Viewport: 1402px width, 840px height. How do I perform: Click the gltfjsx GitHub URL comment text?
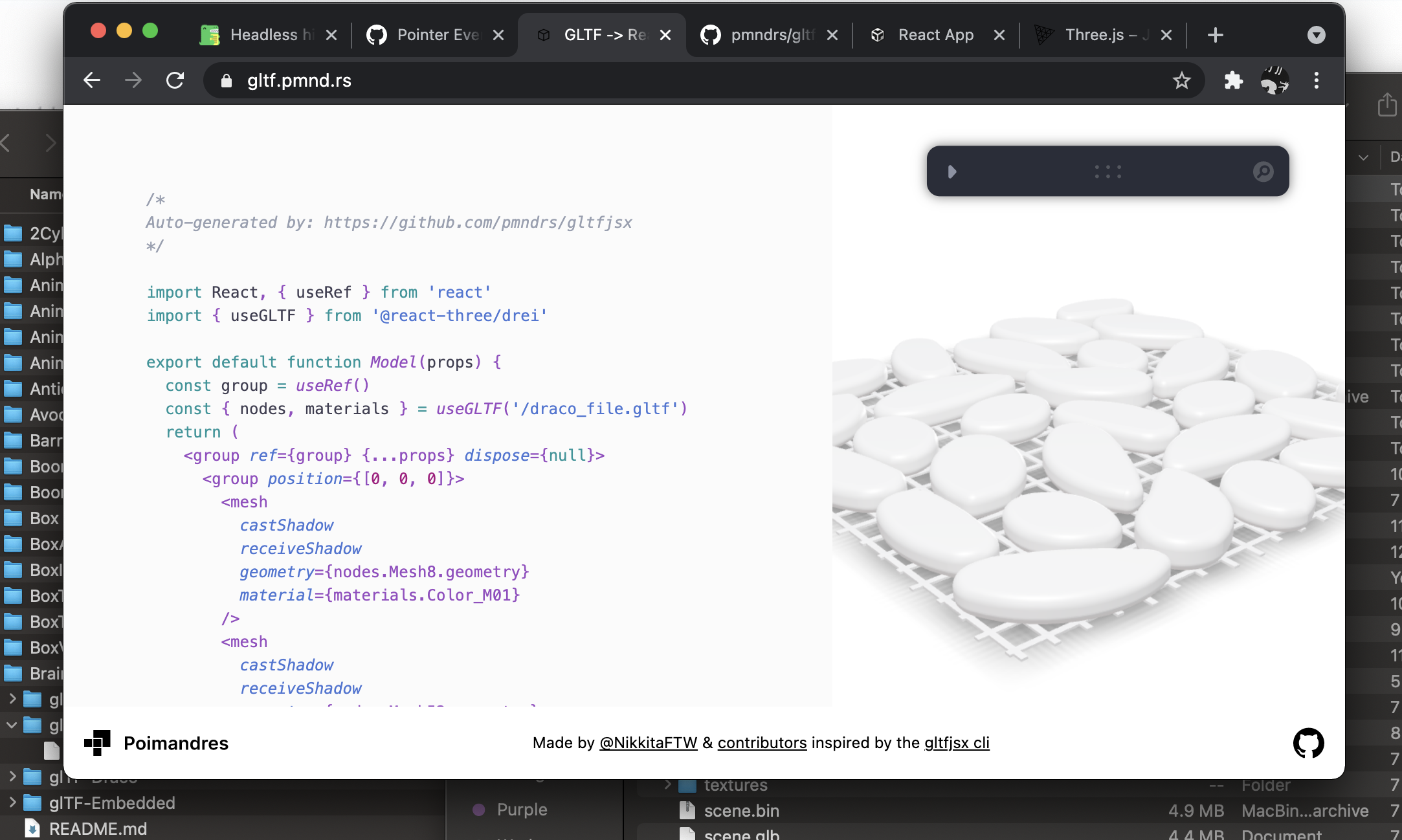(x=478, y=222)
